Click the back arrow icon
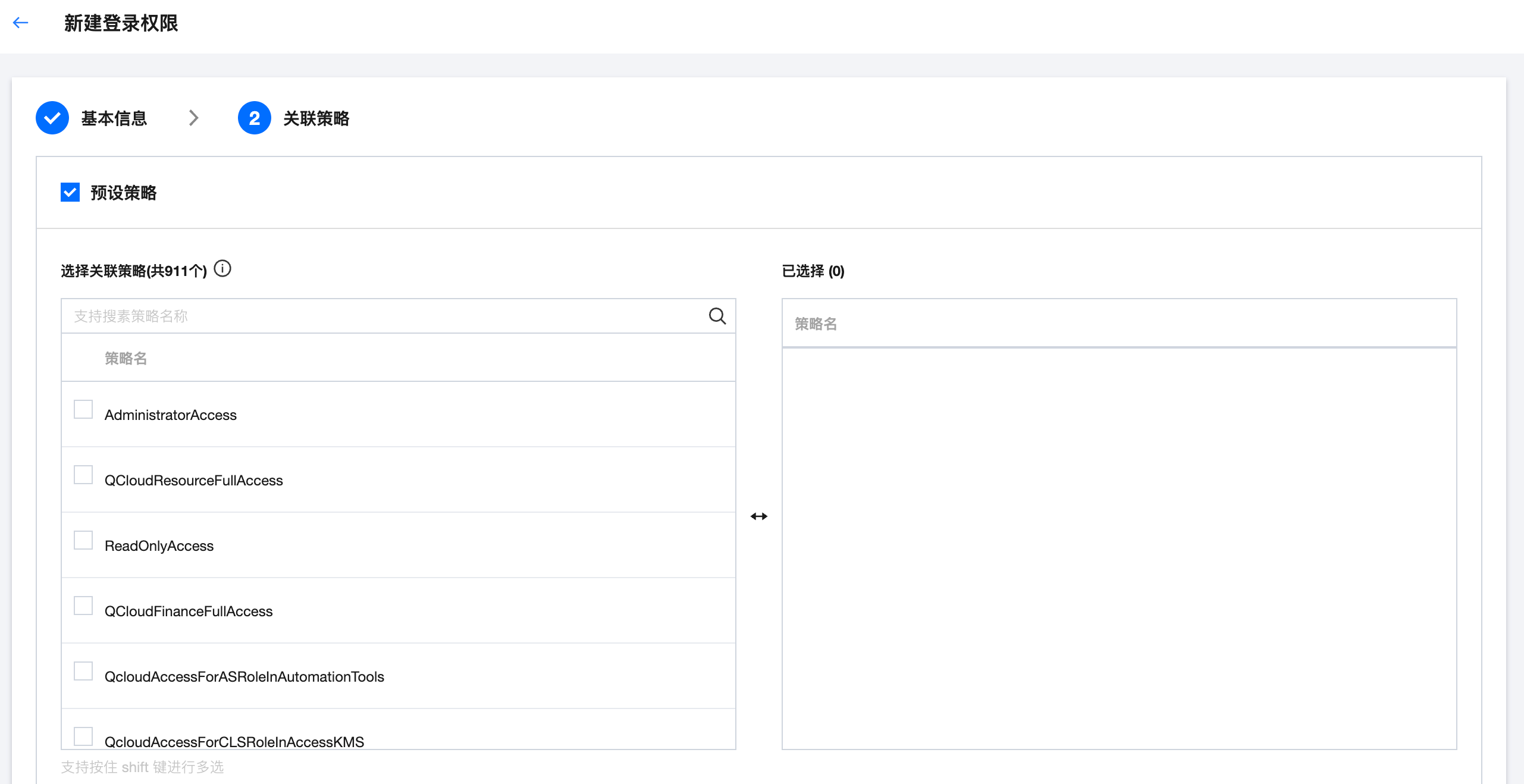Viewport: 1524px width, 784px height. (x=21, y=23)
